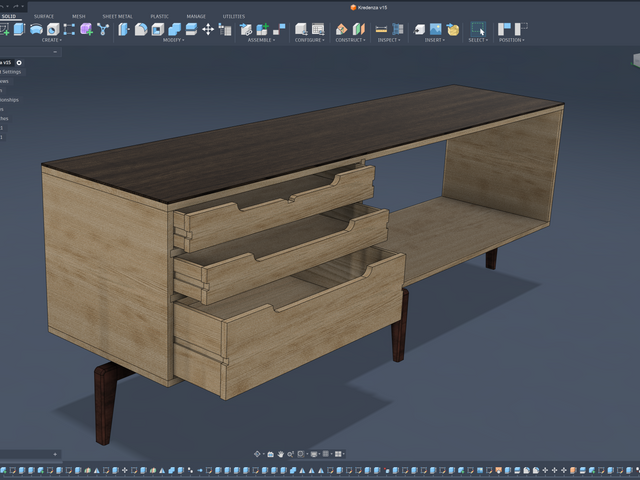Open the CONFIGURE dropdown menu
The height and width of the screenshot is (480, 640).
(x=309, y=40)
